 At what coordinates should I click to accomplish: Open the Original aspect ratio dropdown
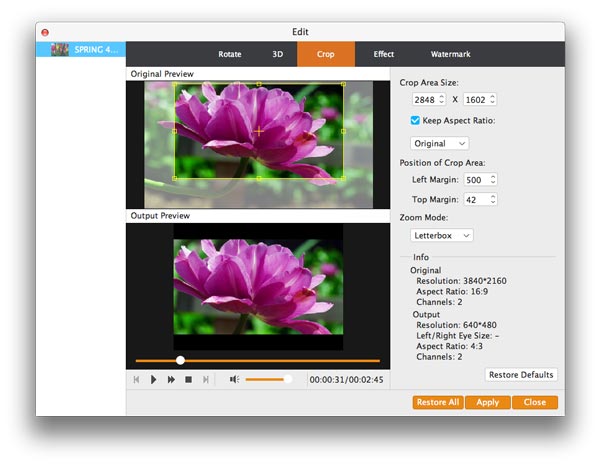point(439,144)
